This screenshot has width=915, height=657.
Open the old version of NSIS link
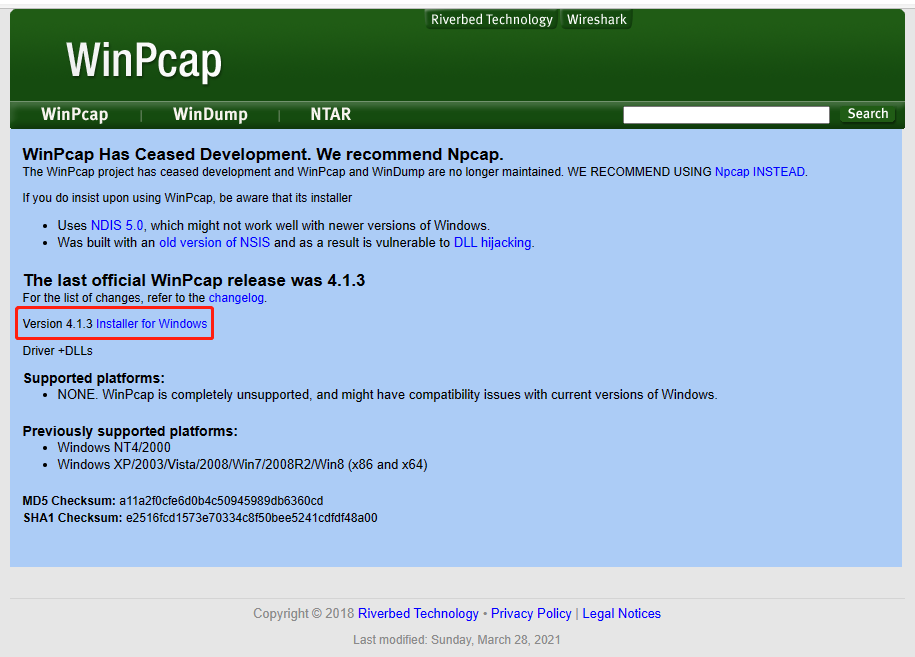215,242
